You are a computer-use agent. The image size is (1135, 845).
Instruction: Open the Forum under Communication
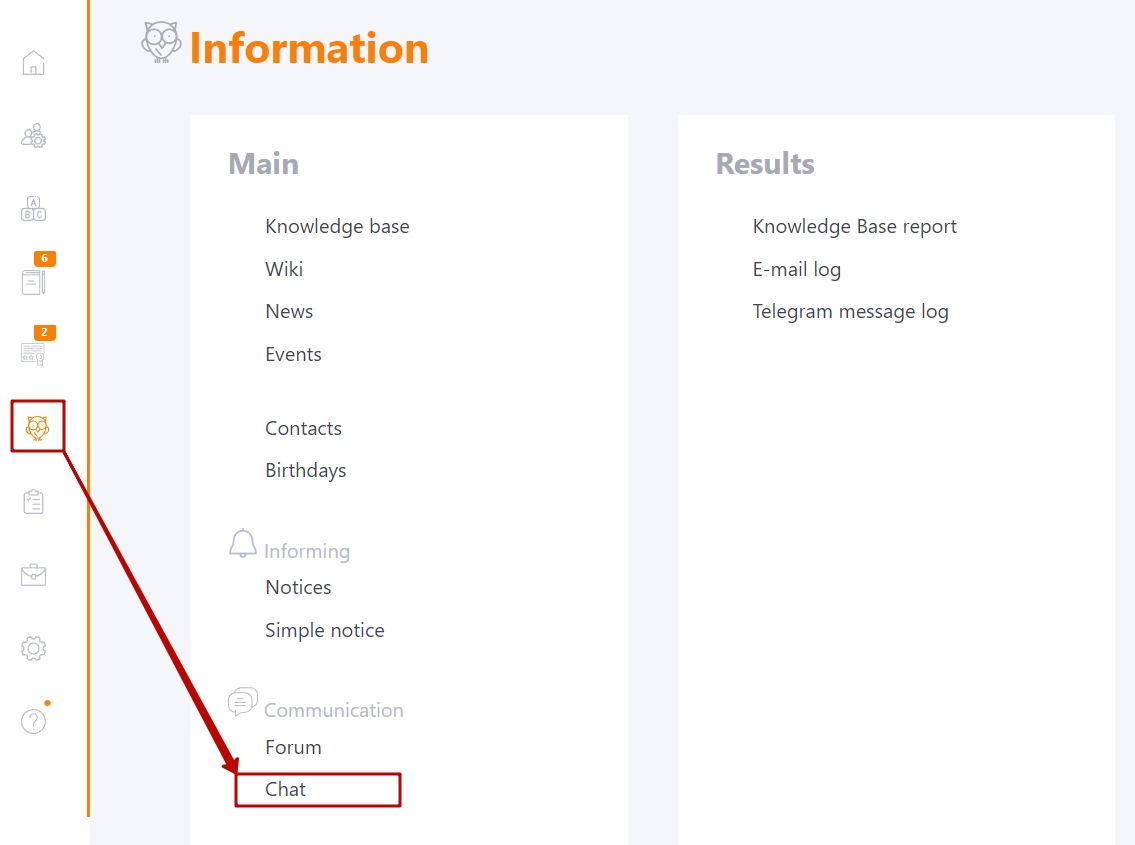point(293,747)
